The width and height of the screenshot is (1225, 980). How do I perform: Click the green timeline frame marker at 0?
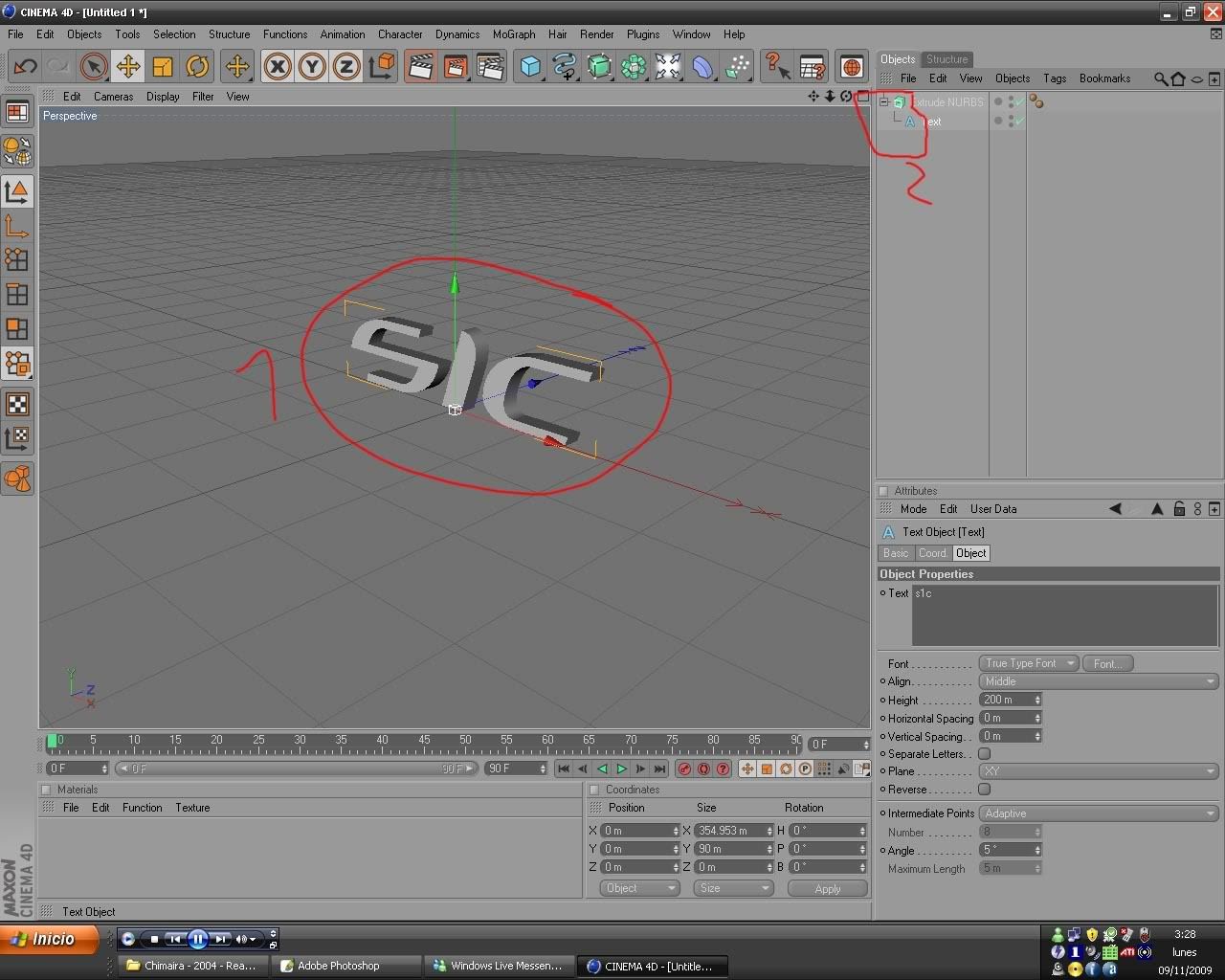coord(53,741)
